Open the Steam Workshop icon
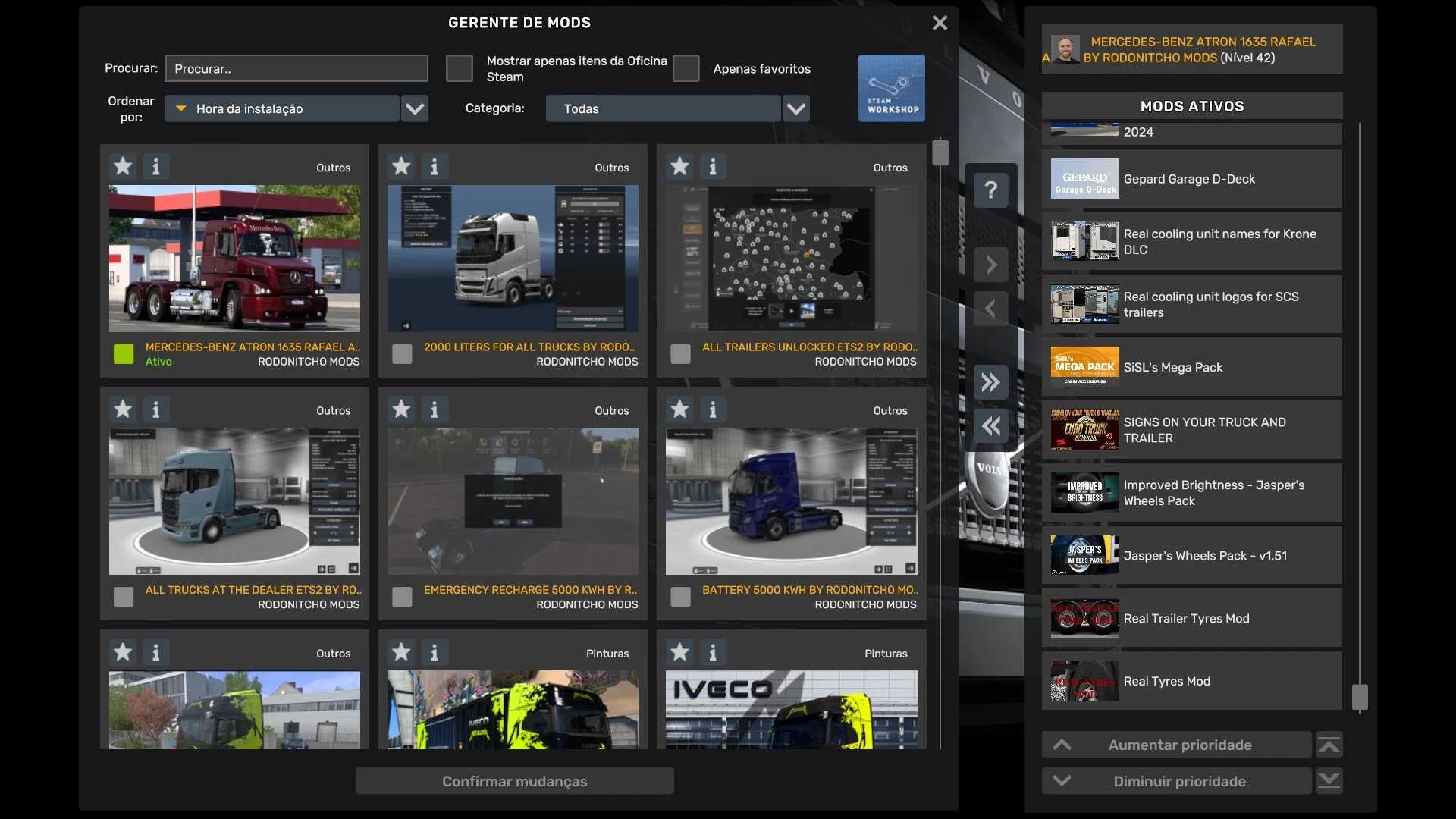Viewport: 1456px width, 819px height. pyautogui.click(x=891, y=88)
